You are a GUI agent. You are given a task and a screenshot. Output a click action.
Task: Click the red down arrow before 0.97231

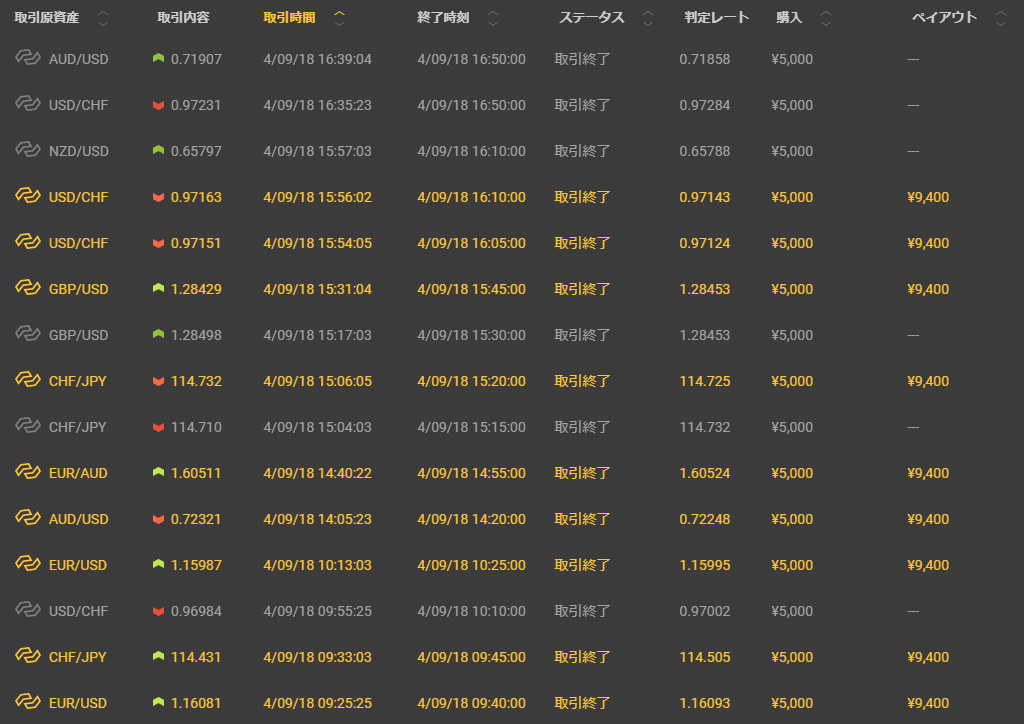tap(158, 105)
